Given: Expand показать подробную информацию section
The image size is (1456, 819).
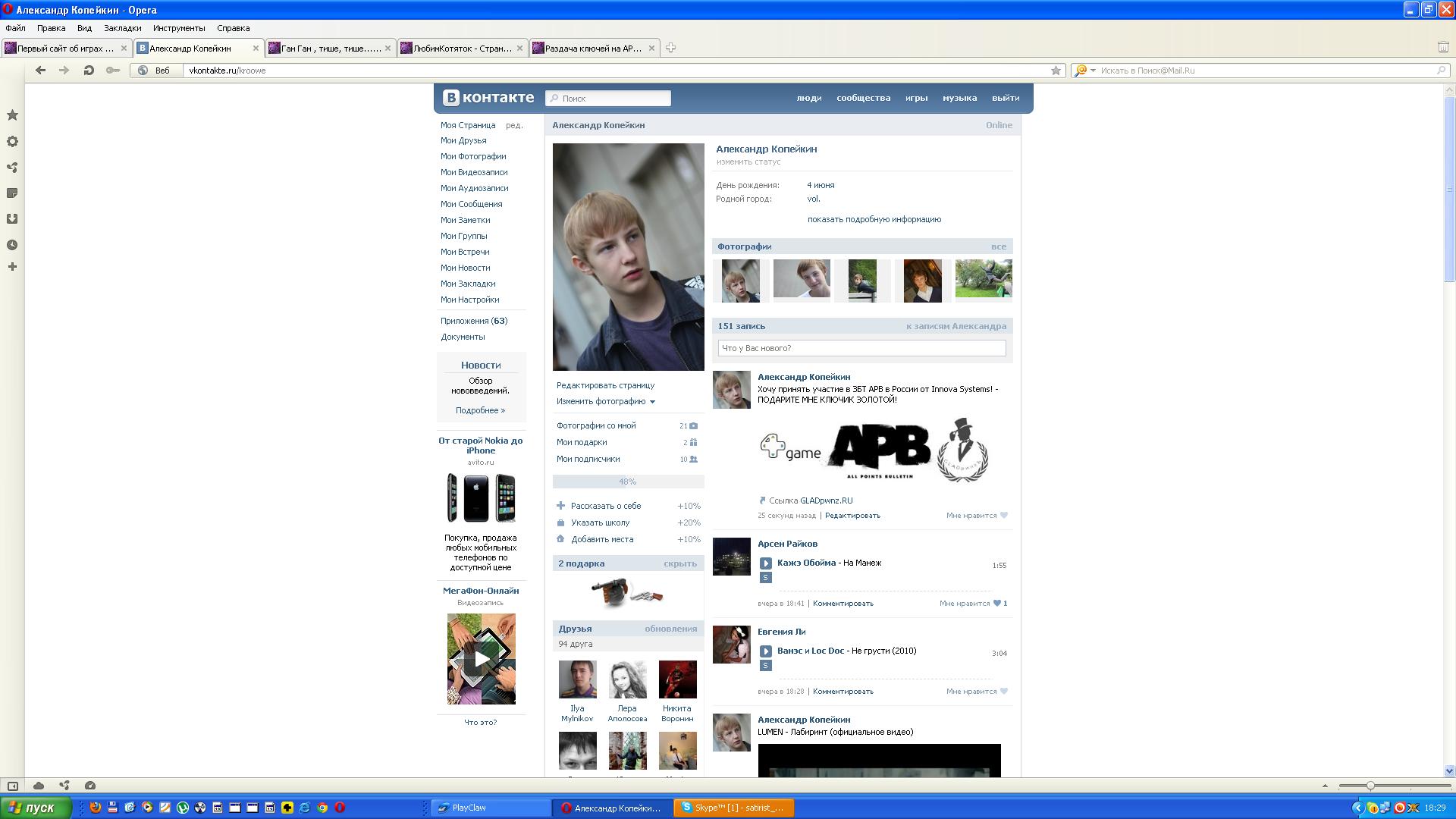Looking at the screenshot, I should click(874, 219).
